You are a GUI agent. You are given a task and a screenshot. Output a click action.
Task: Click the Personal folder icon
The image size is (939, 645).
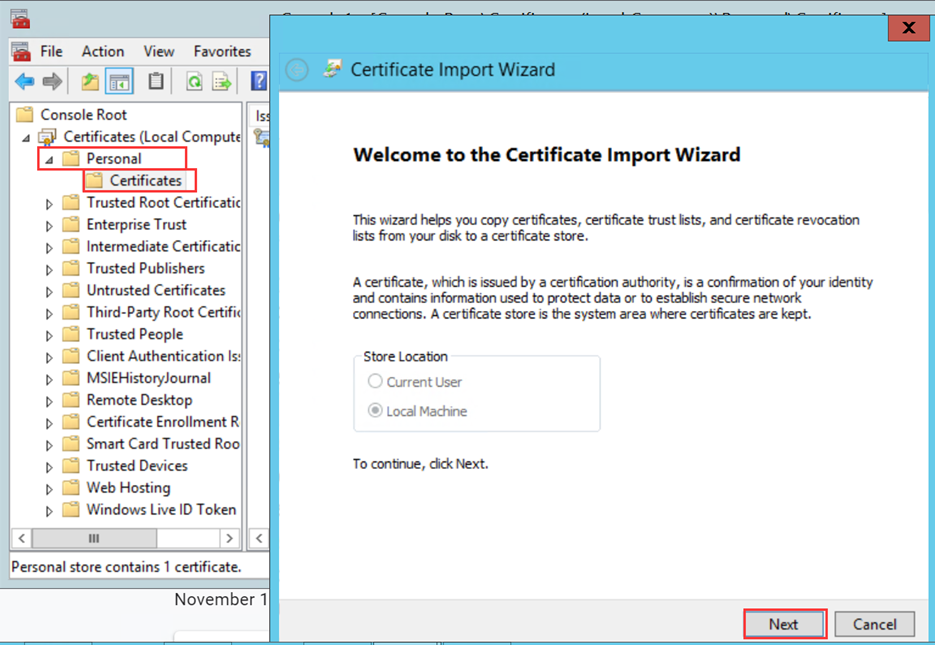pyautogui.click(x=71, y=159)
